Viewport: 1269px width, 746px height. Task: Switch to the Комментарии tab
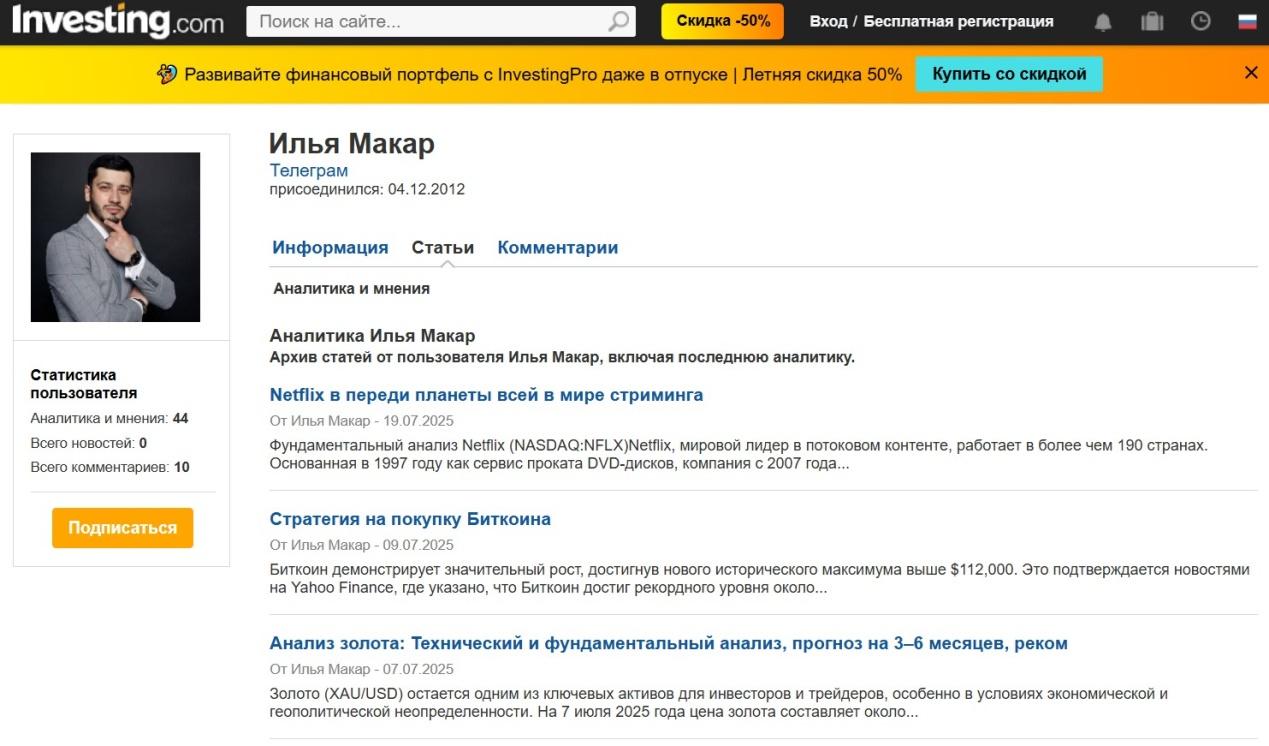tap(558, 248)
